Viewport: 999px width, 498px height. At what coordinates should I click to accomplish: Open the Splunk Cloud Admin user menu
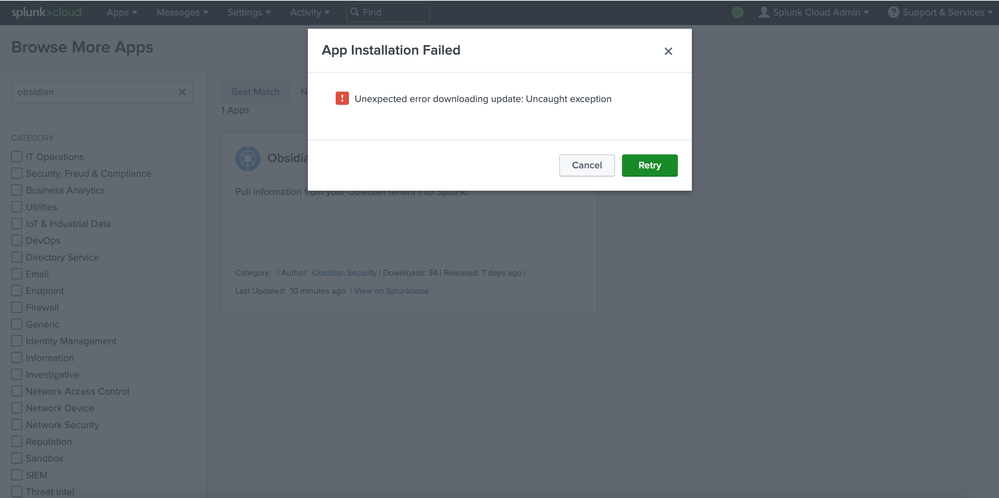pyautogui.click(x=814, y=12)
